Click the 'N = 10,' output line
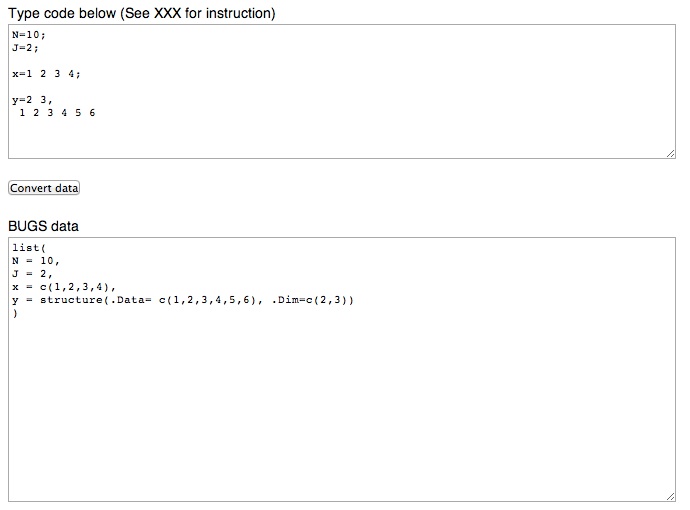690x510 pixels. [x=36, y=260]
